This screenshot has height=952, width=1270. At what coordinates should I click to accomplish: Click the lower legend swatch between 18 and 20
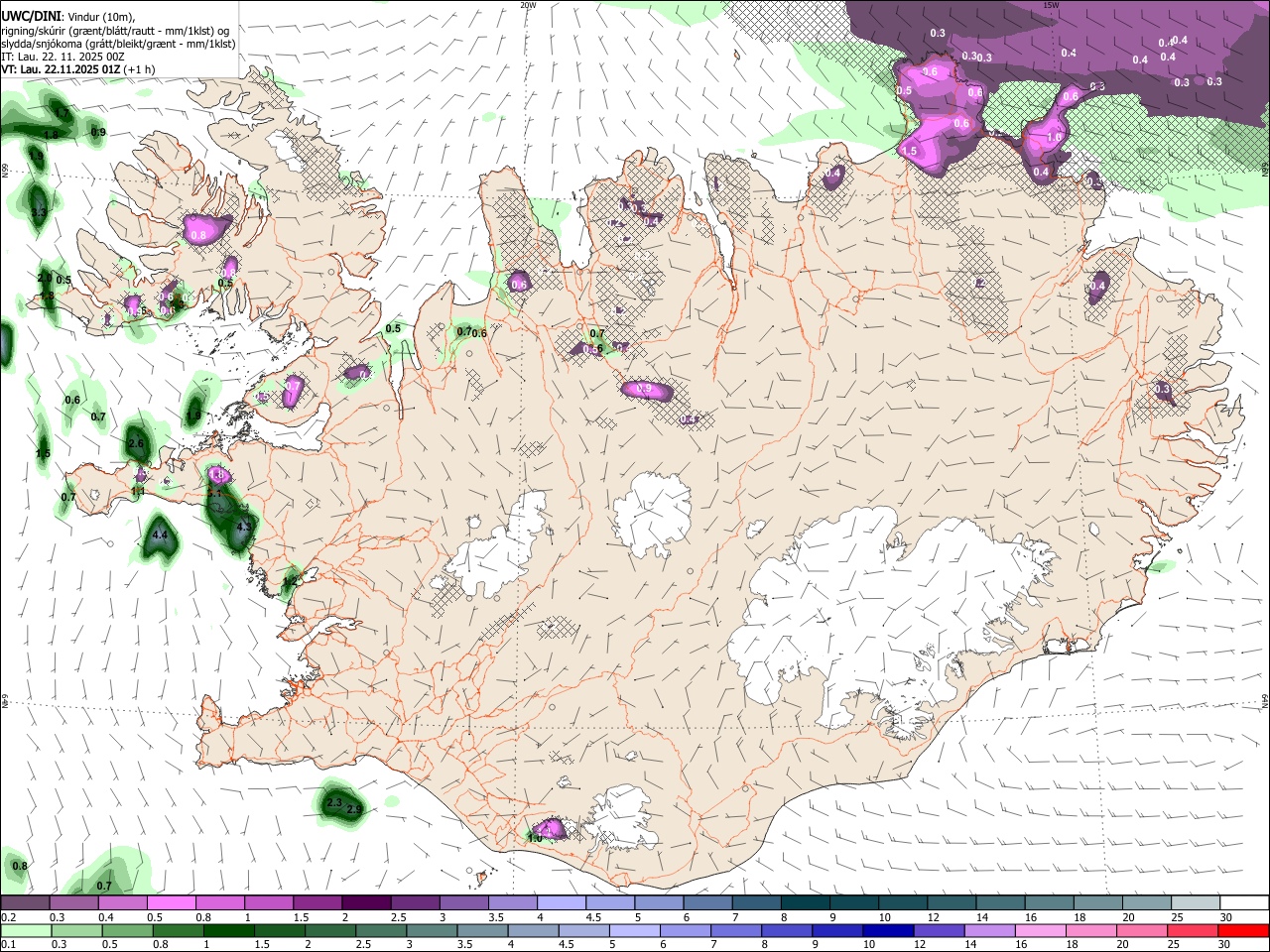1091,930
